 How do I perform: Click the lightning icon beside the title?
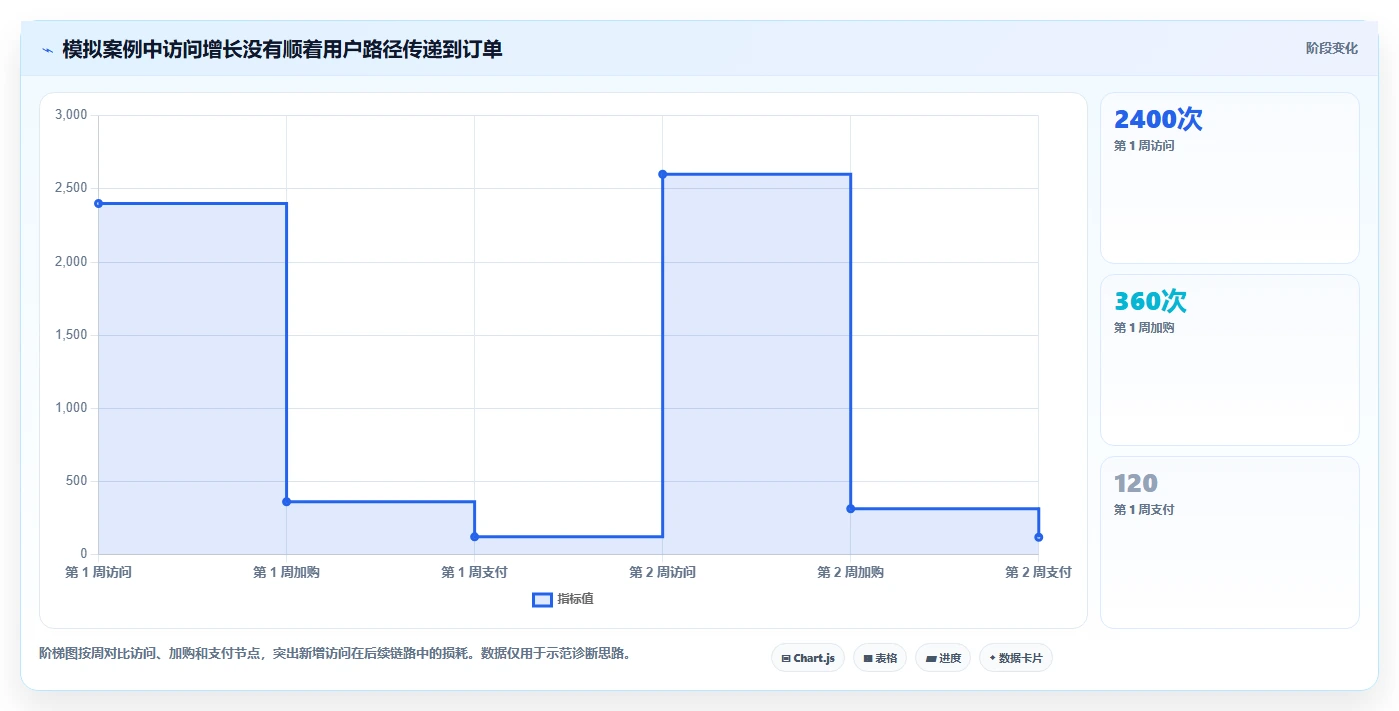pos(47,49)
